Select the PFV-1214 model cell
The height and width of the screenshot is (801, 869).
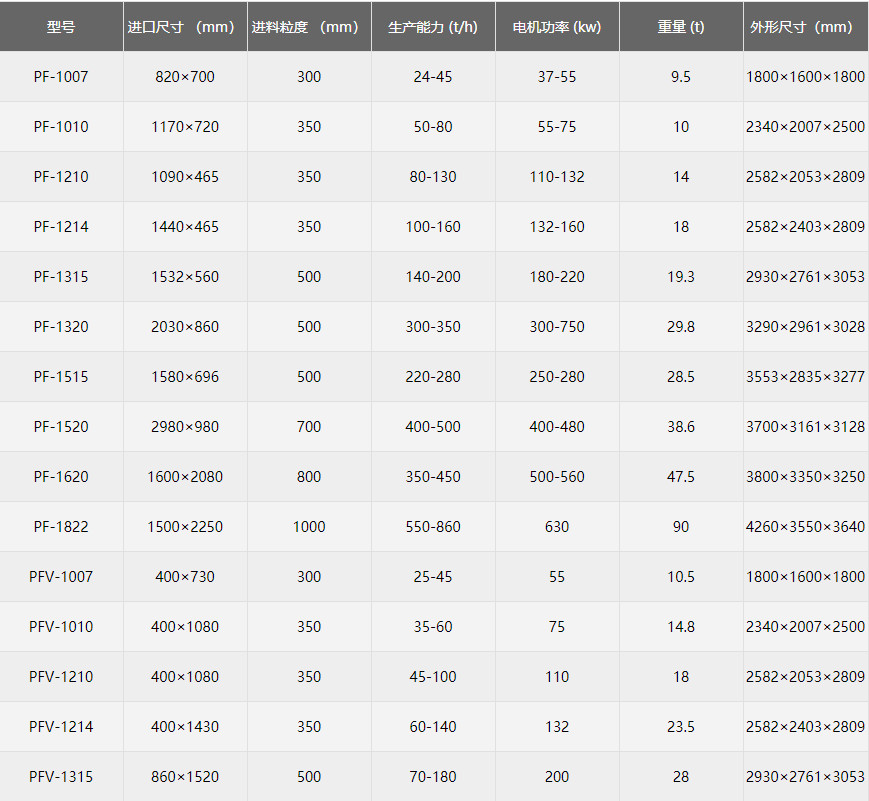(61, 727)
